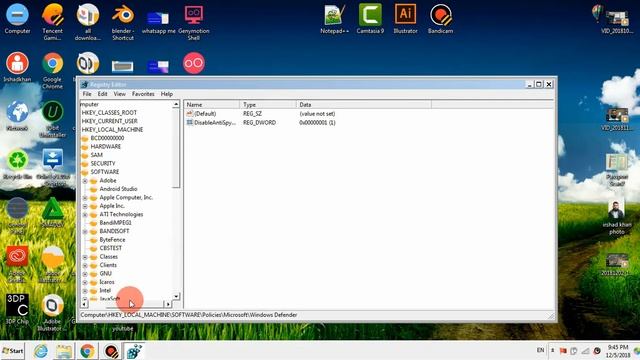Open the View menu
The image size is (640, 360).
click(120, 94)
